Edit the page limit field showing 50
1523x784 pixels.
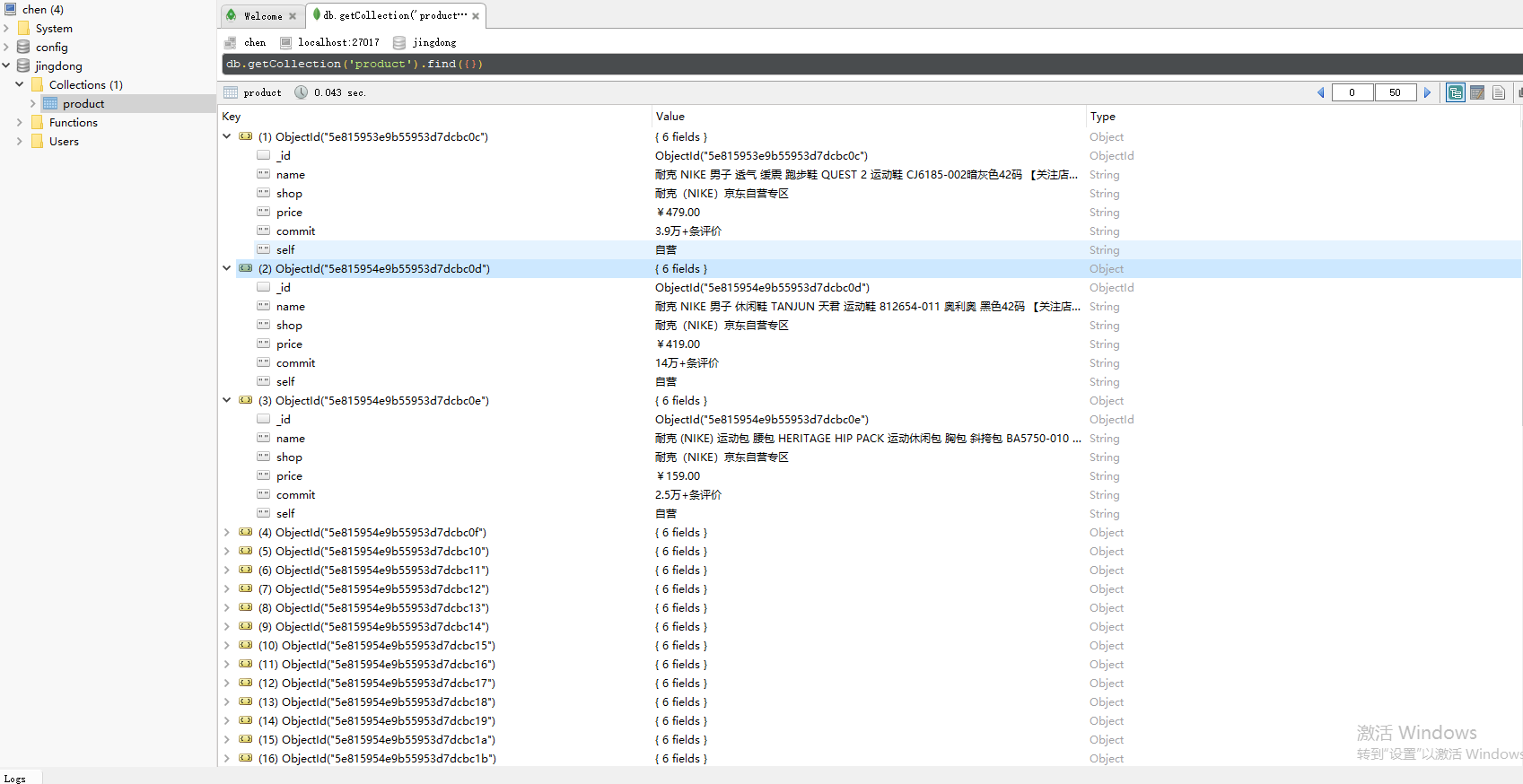(1395, 92)
